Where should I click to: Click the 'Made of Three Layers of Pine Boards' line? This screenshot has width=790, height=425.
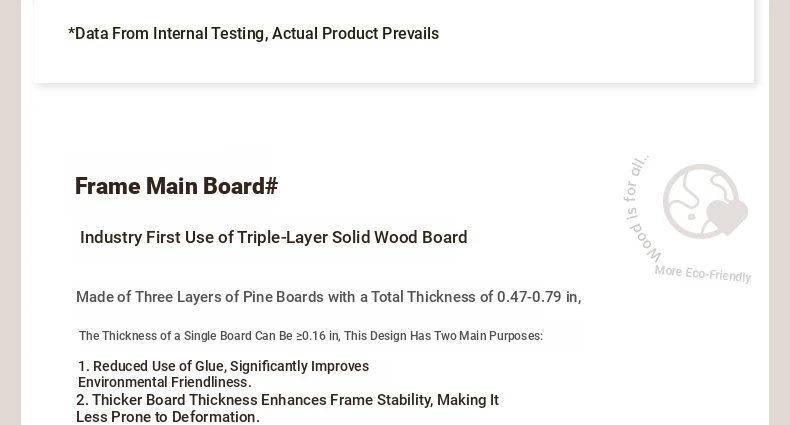coord(328,297)
